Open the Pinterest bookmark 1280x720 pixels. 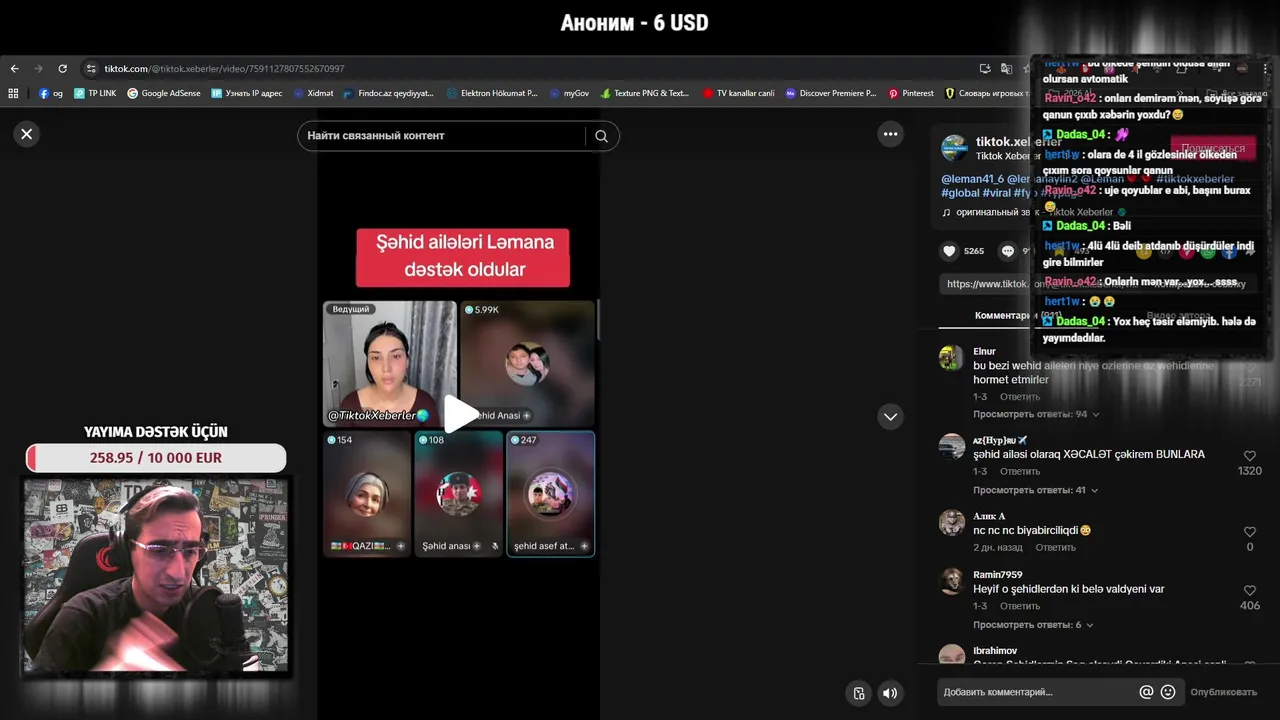tap(911, 93)
